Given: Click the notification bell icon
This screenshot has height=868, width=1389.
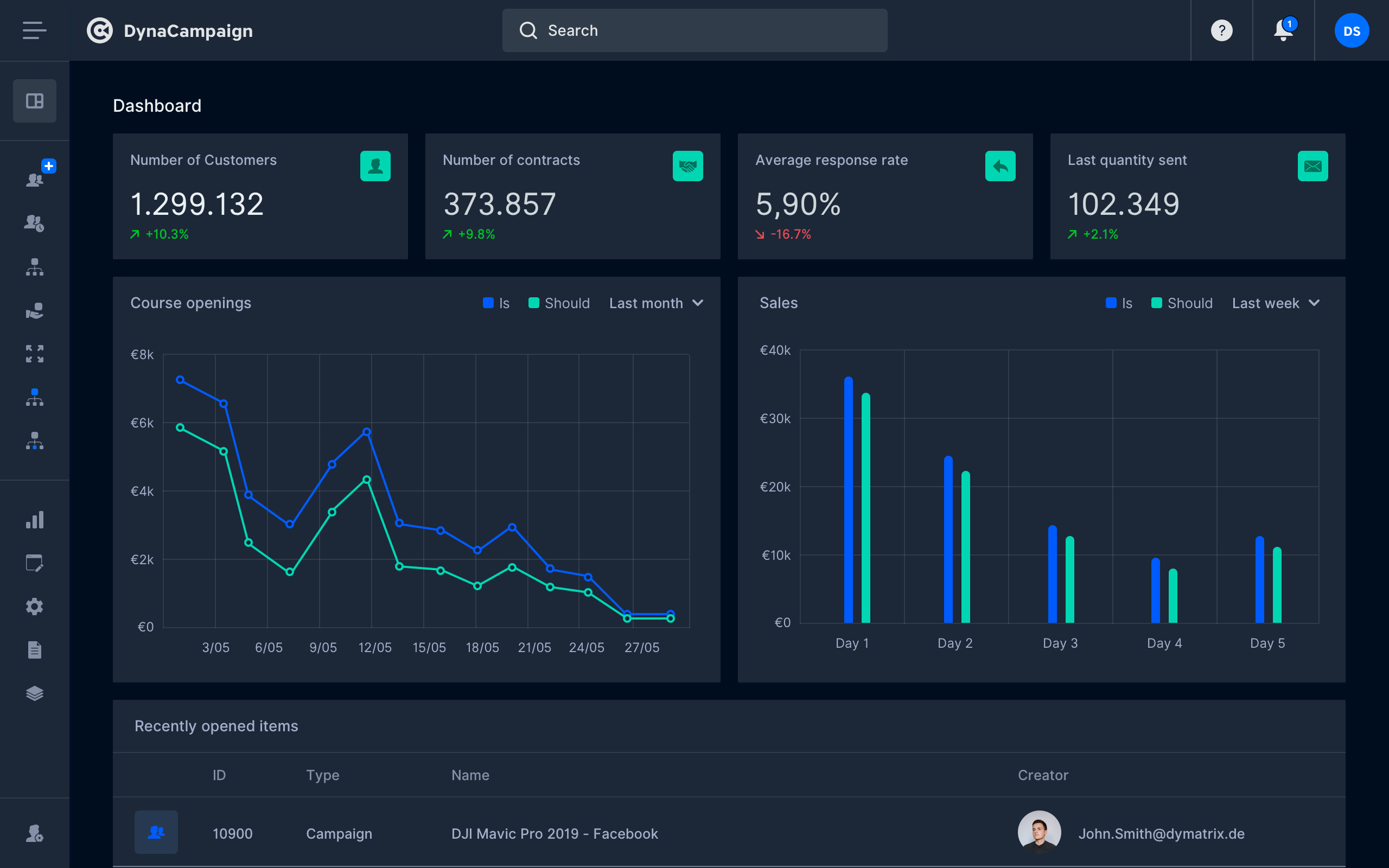Looking at the screenshot, I should (1283, 30).
